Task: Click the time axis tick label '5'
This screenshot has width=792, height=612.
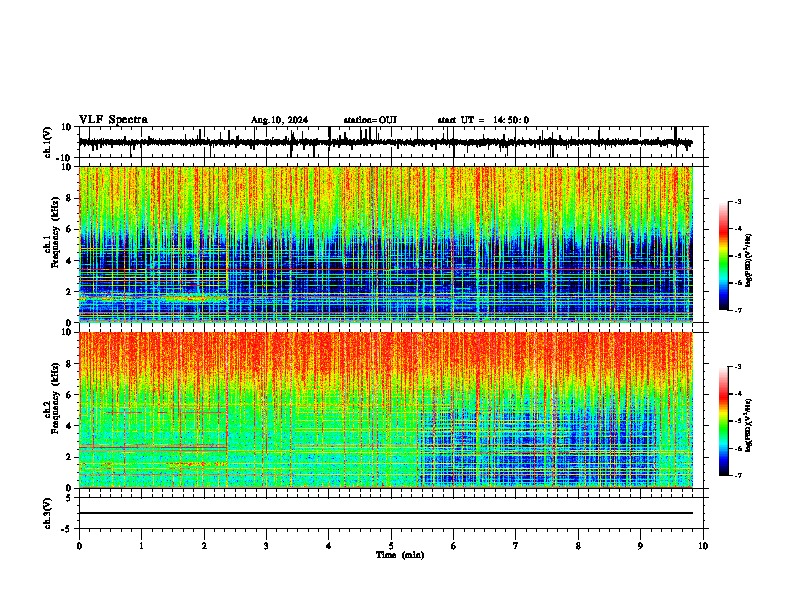Action: click(391, 546)
